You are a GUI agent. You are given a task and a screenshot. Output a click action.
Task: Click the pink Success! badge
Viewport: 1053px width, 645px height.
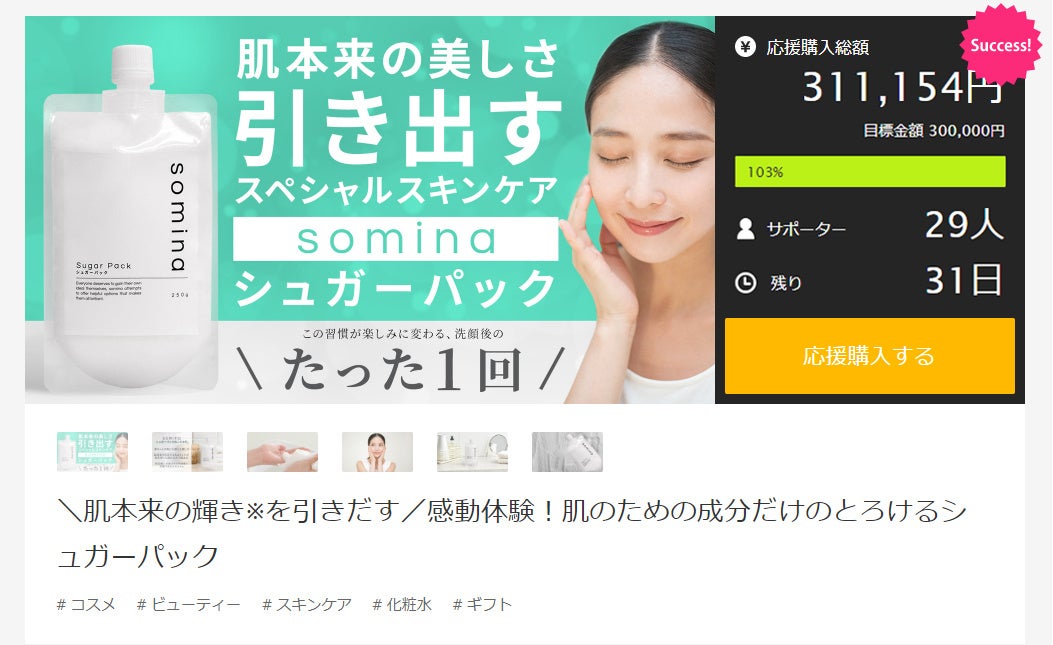coord(1000,45)
